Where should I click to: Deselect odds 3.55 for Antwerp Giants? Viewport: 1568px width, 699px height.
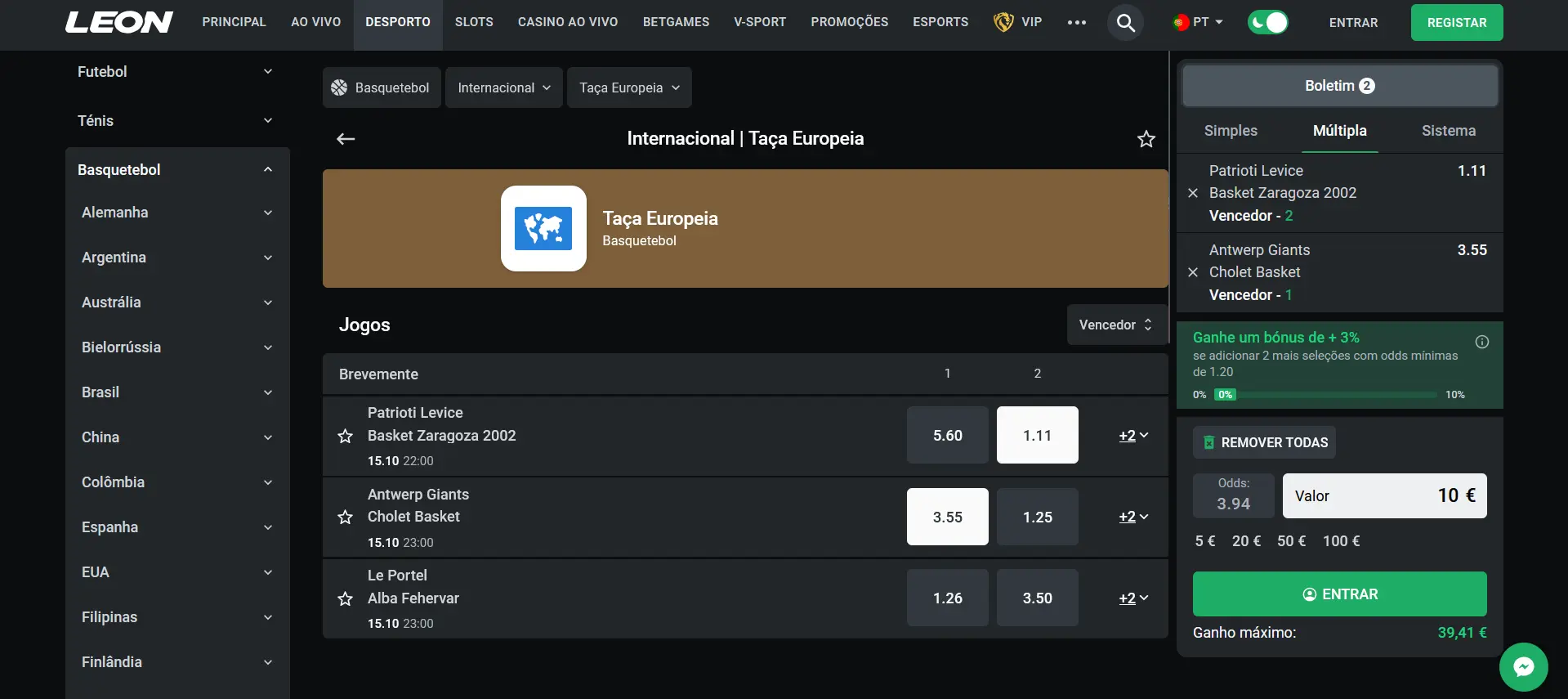point(948,517)
